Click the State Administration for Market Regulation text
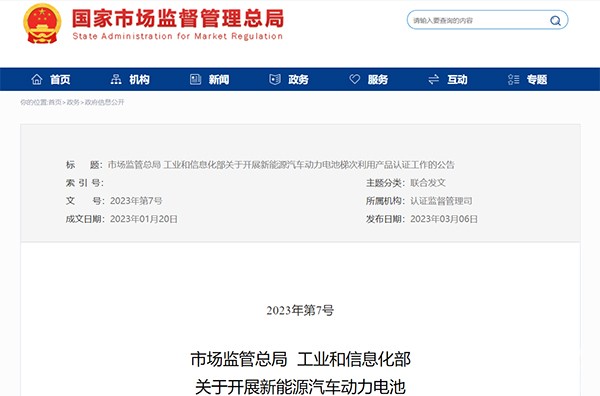The image size is (600, 396). pyautogui.click(x=178, y=36)
